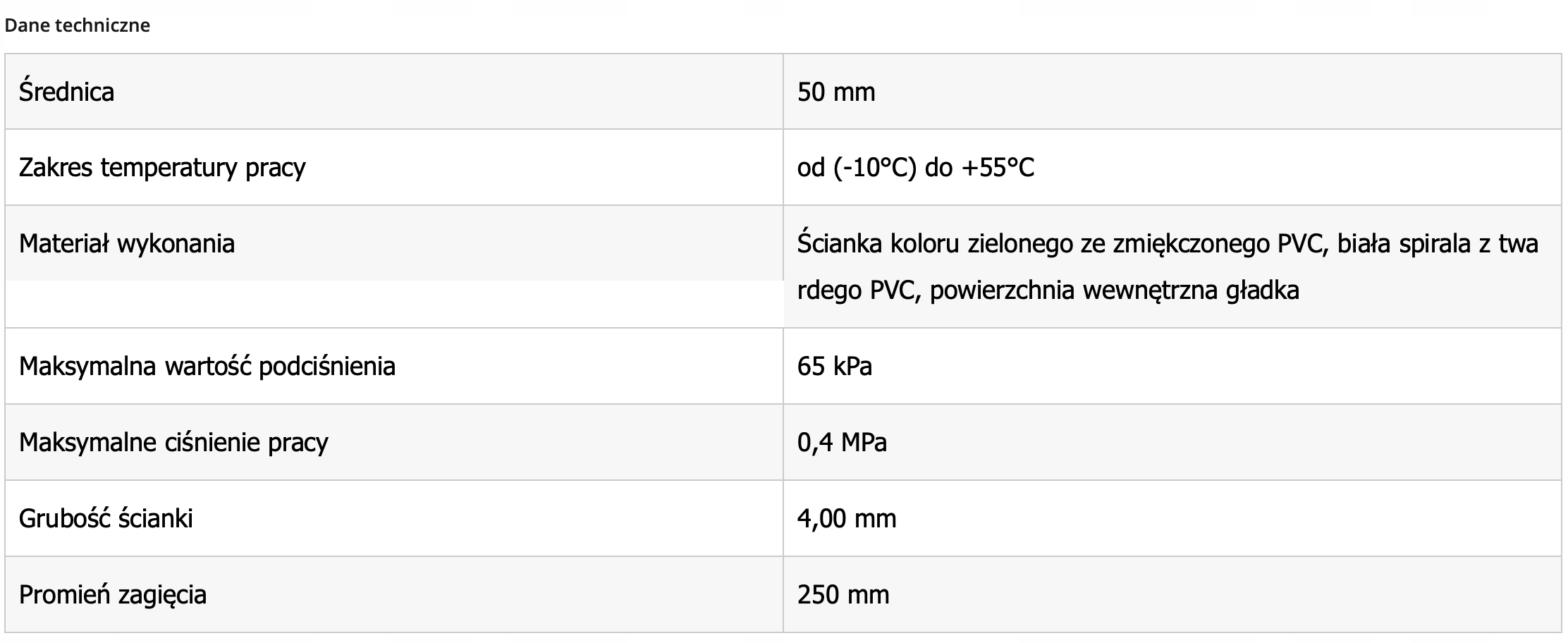1568x643 pixels.
Task: Select 'Zakres temperatury pracy' row label
Action: pyautogui.click(x=162, y=168)
